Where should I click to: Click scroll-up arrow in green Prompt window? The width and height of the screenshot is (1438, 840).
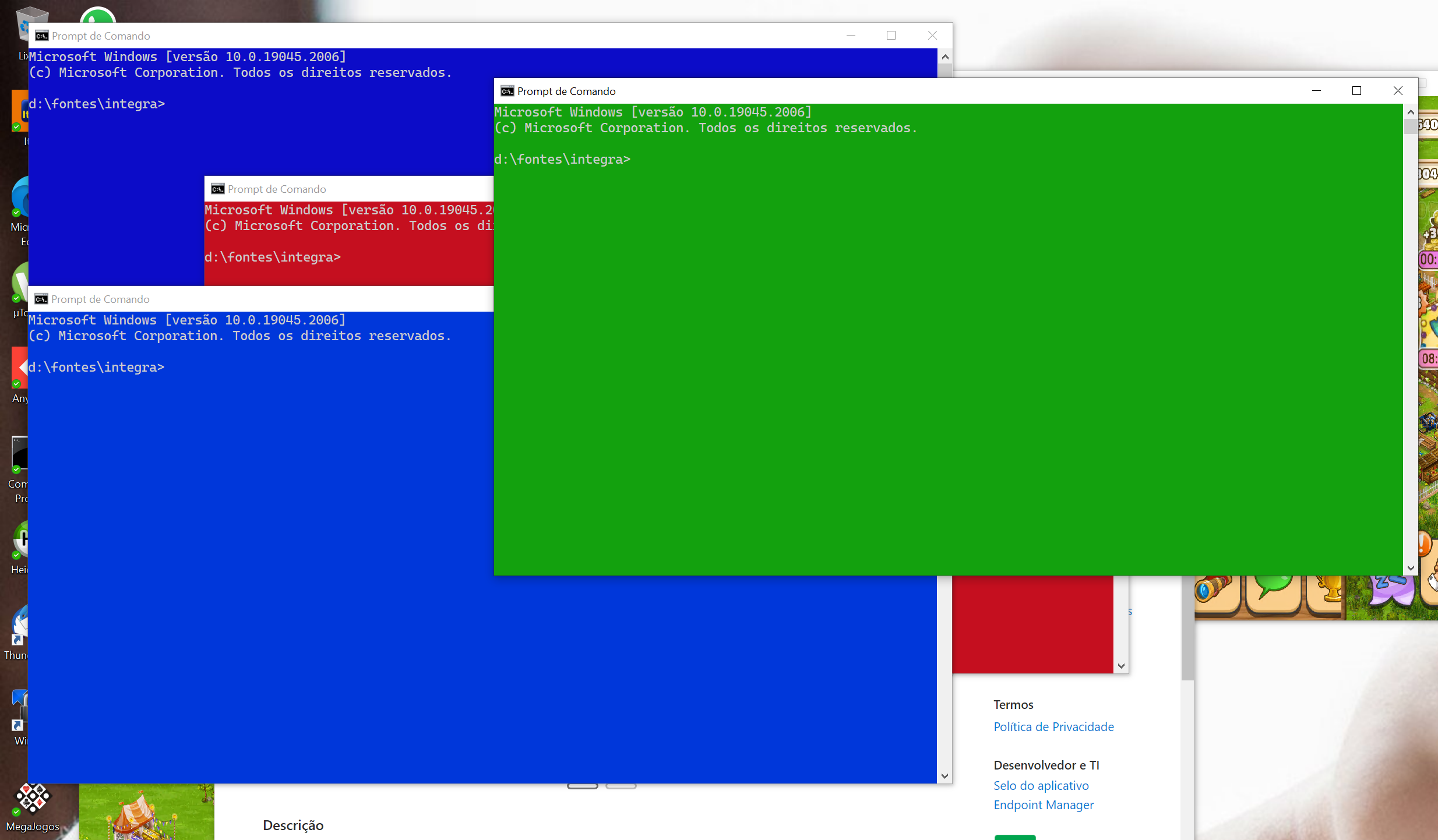[x=1410, y=112]
